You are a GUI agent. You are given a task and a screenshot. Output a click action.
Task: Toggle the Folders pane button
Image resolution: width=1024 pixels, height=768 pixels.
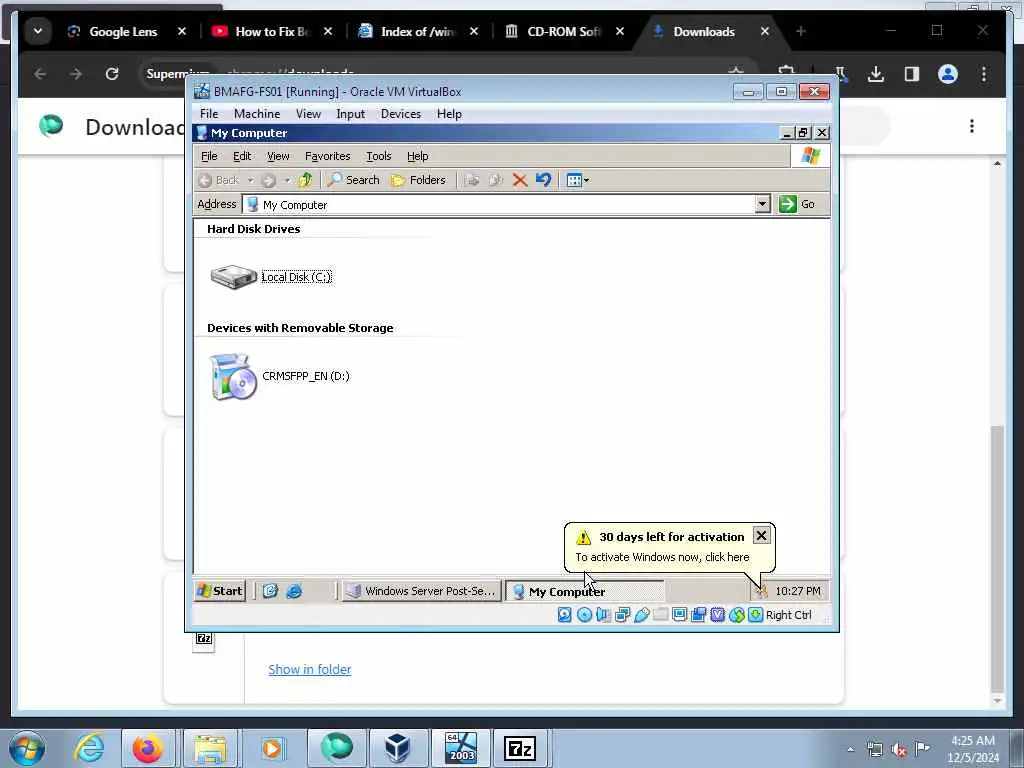click(418, 180)
